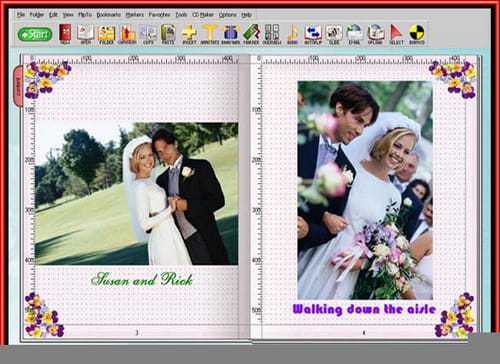Open the CD Maker menu
500x364 pixels.
tap(203, 15)
